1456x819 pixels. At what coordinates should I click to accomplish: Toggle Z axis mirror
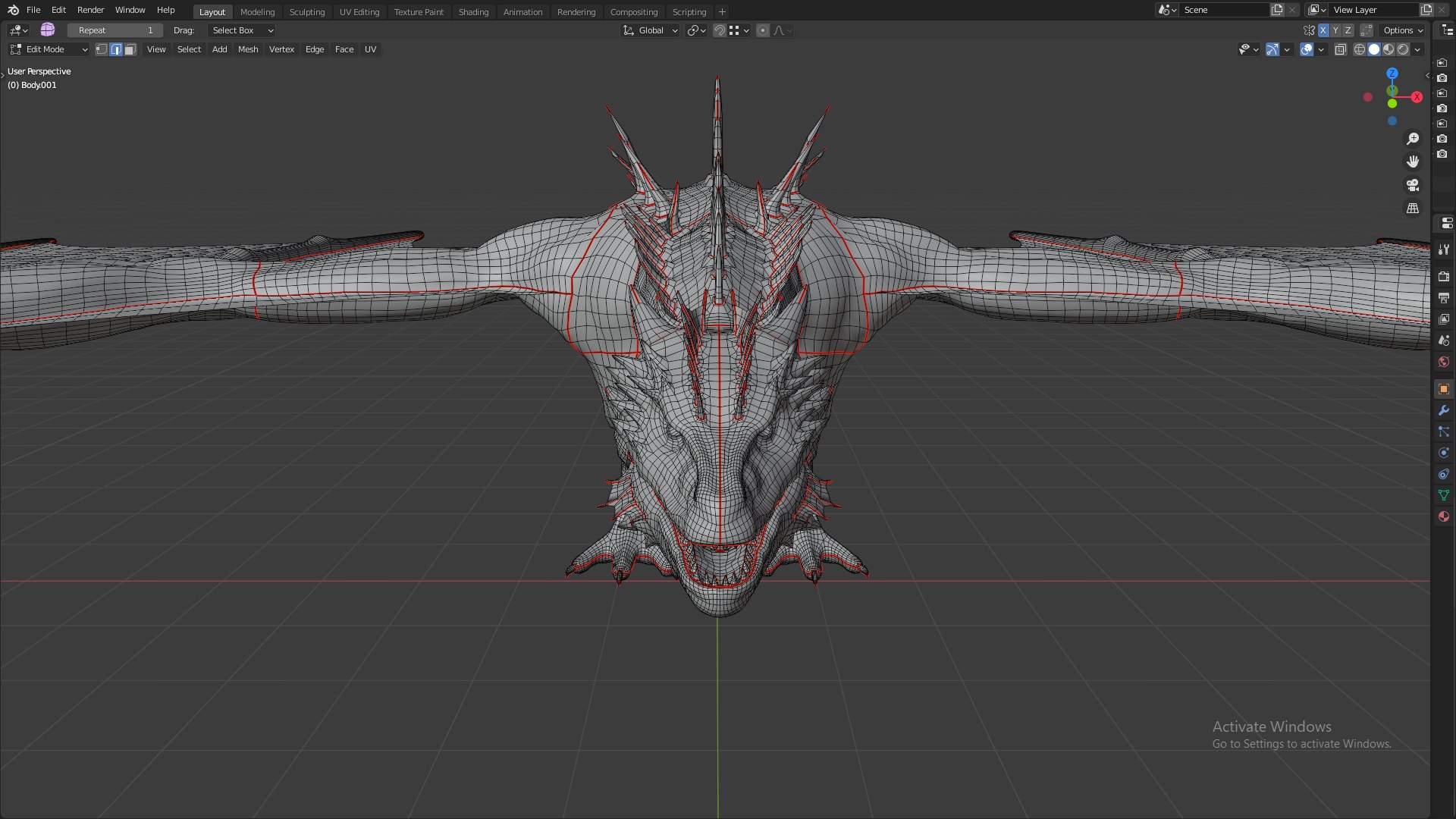[x=1348, y=30]
